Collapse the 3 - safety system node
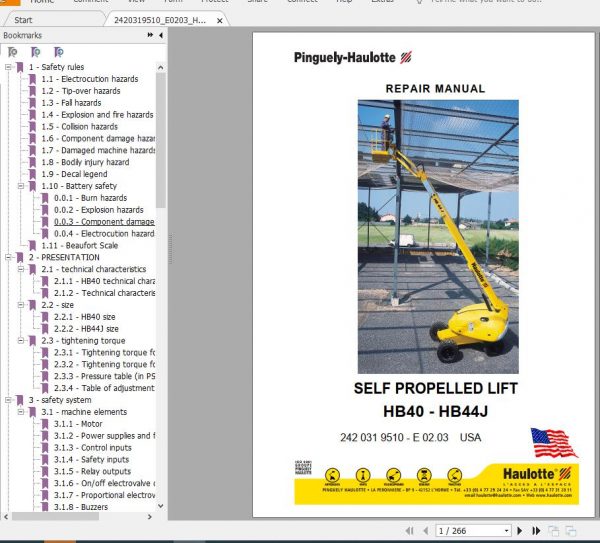 click(x=8, y=400)
